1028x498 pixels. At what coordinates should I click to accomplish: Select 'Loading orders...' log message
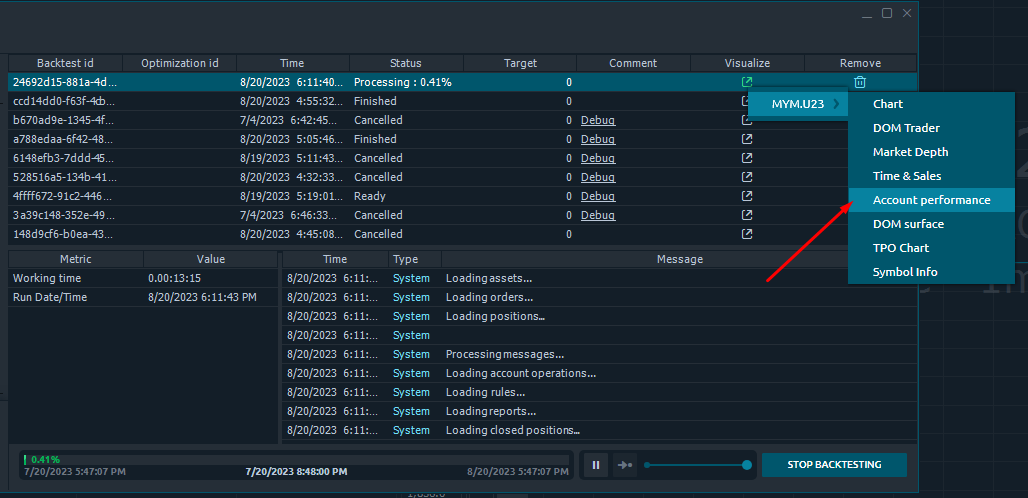pyautogui.click(x=489, y=297)
